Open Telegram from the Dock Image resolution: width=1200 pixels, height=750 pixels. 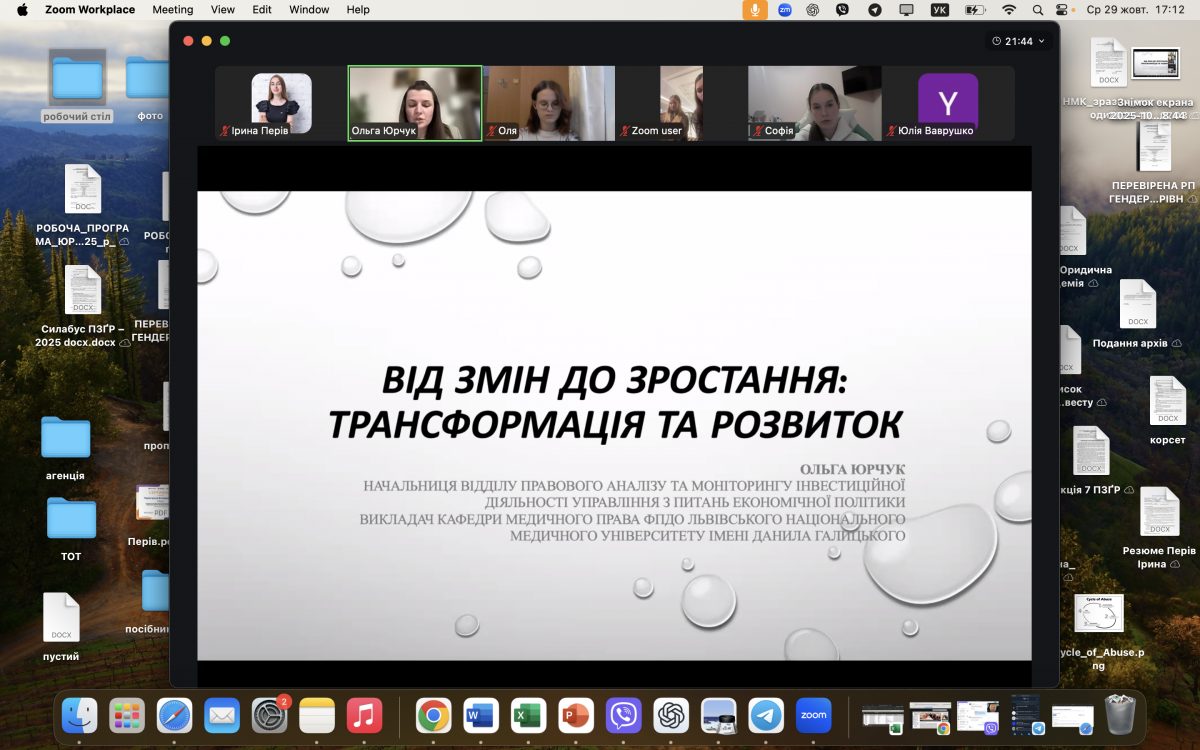[767, 716]
